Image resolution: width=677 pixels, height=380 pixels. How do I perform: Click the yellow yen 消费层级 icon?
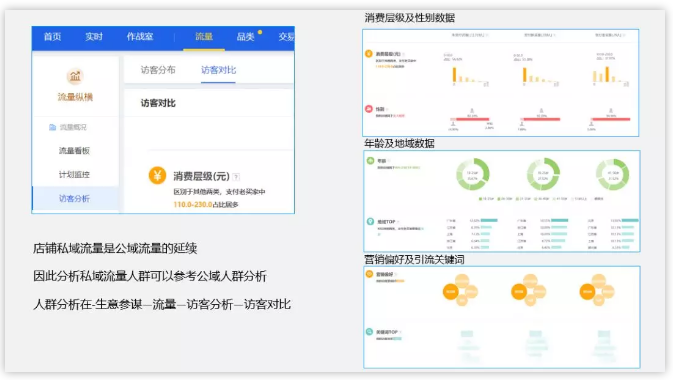157,175
